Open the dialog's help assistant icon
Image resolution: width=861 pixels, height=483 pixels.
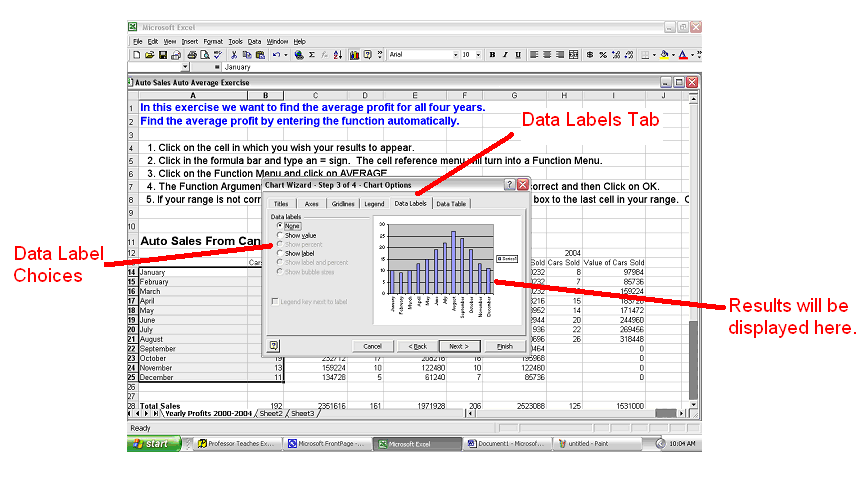pyautogui.click(x=274, y=345)
